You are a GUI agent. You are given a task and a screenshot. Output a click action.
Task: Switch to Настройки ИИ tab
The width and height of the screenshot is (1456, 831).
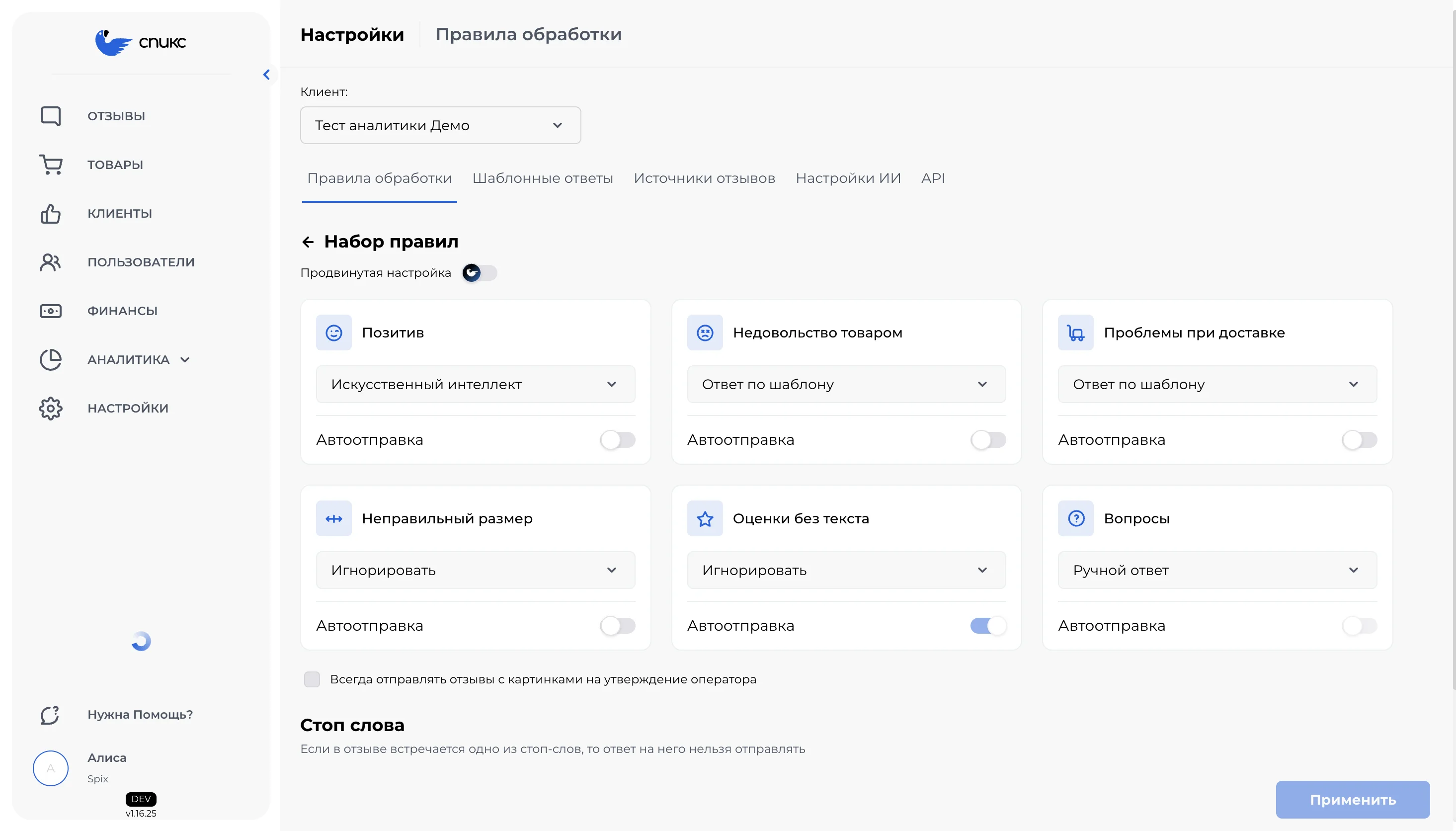coord(848,178)
